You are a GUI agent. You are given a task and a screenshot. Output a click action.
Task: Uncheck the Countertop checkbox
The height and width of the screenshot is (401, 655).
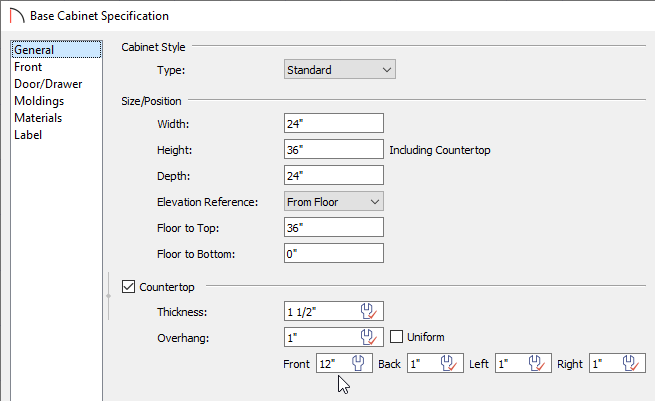tap(128, 287)
